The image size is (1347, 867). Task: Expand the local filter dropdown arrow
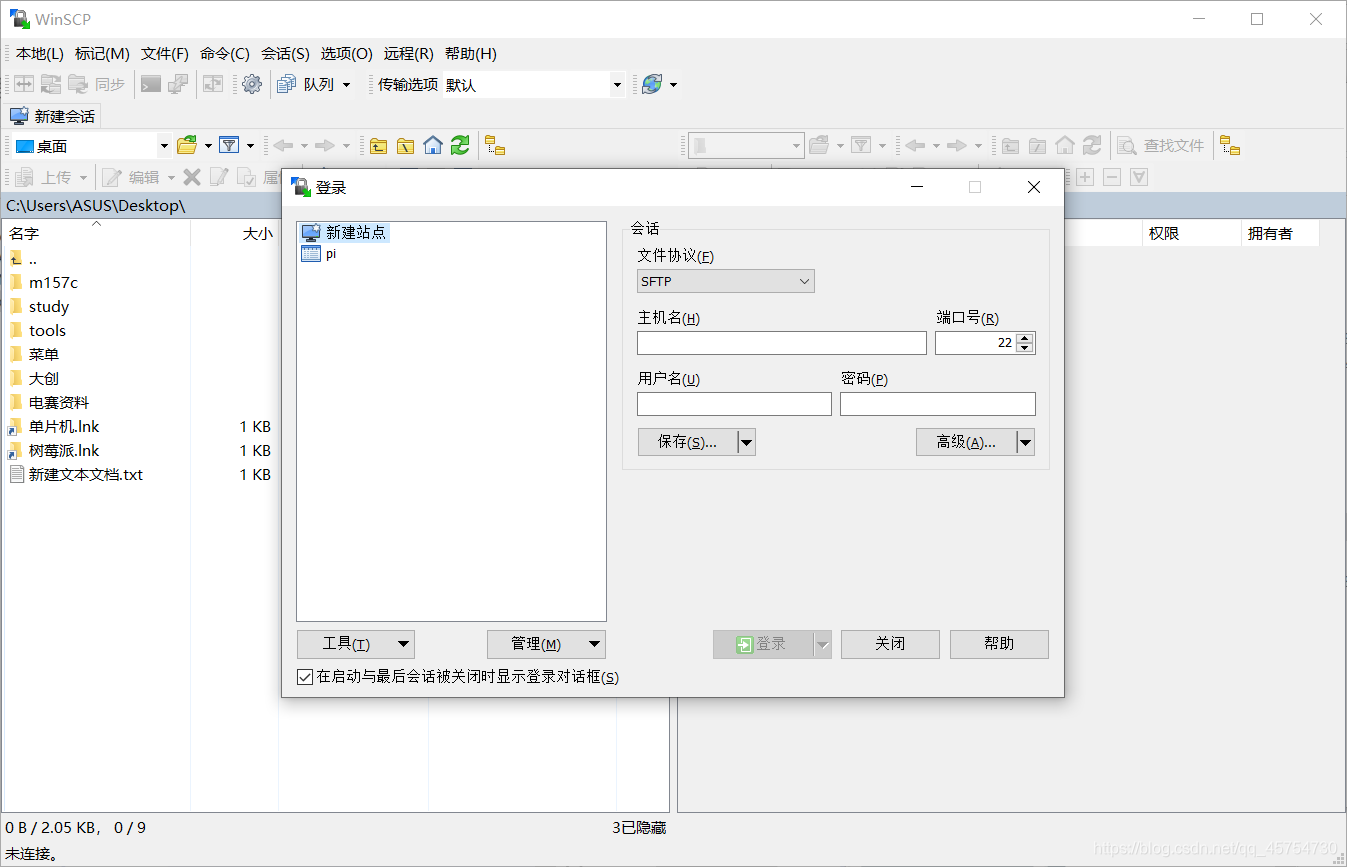(x=250, y=146)
